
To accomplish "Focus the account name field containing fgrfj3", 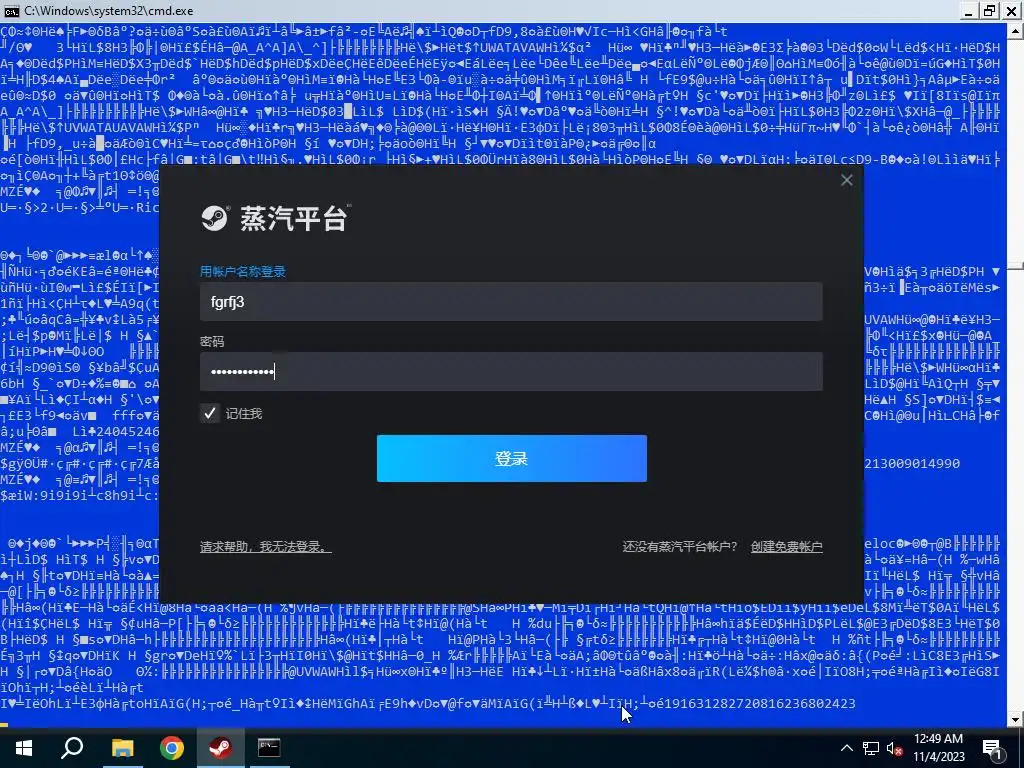I will click(511, 302).
